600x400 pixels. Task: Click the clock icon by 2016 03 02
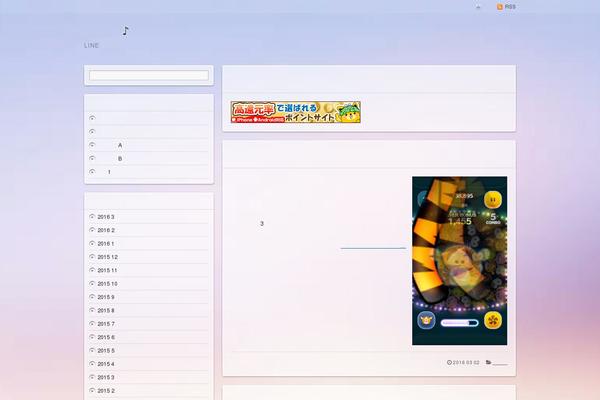coord(449,362)
